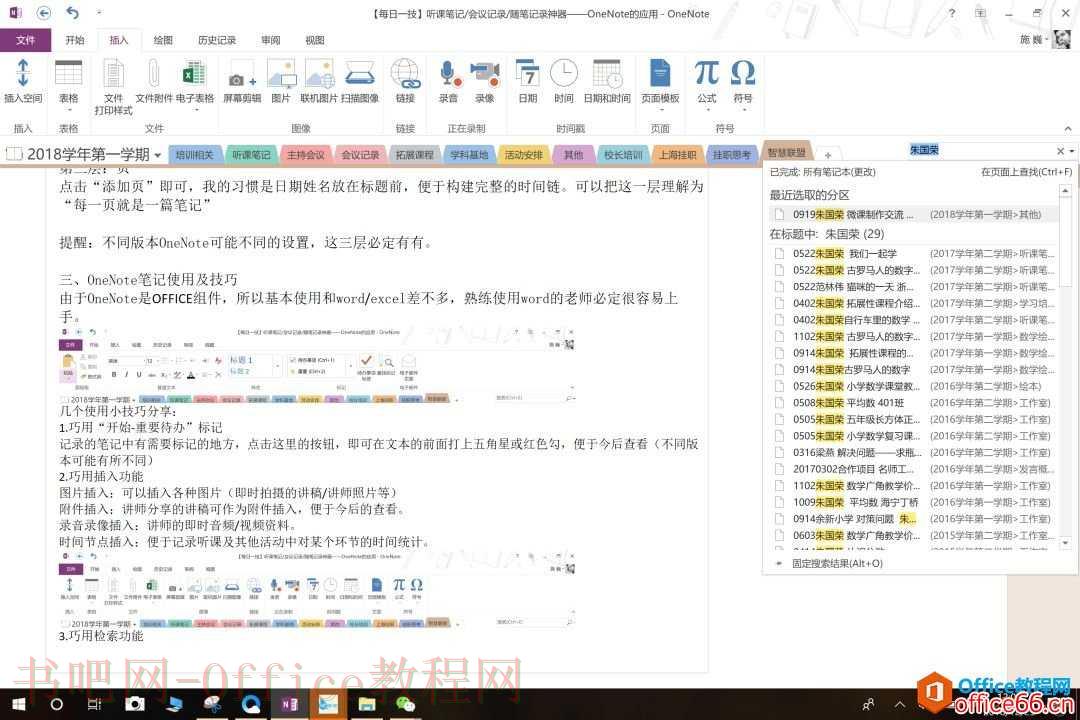Start Audio Recording (录音) microphone icon

[448, 73]
